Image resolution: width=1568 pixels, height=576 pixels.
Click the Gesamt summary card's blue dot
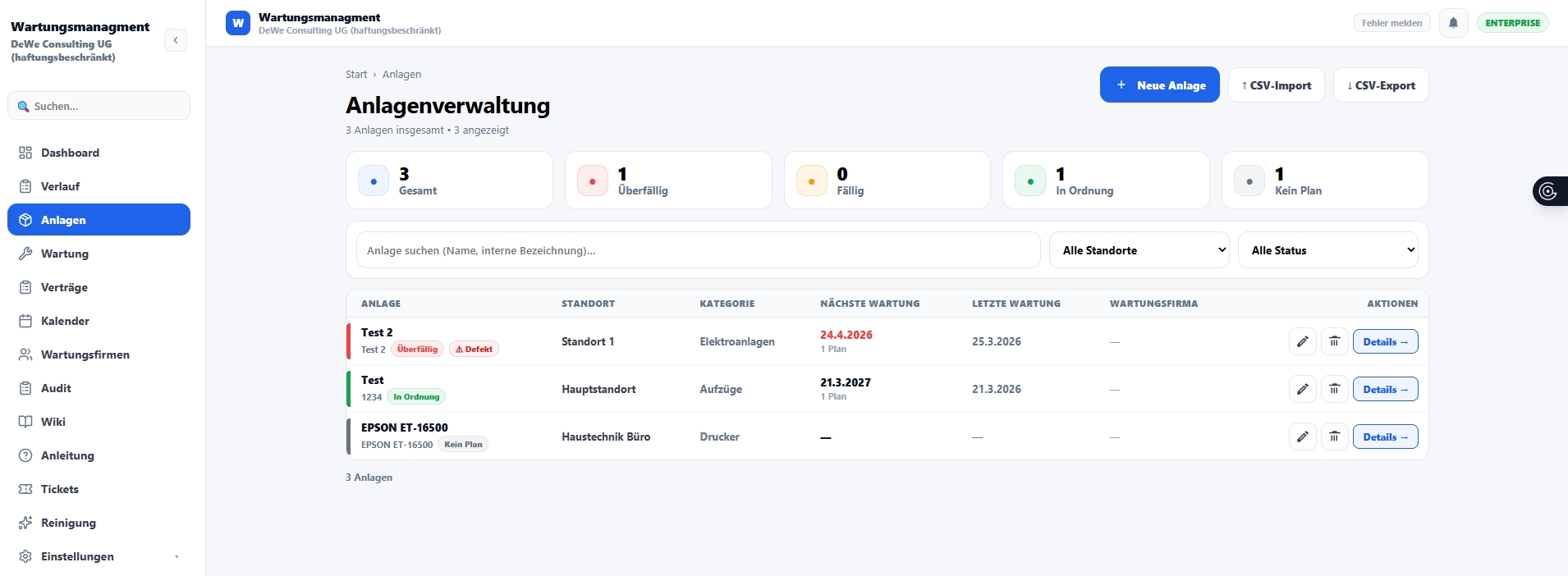[374, 181]
